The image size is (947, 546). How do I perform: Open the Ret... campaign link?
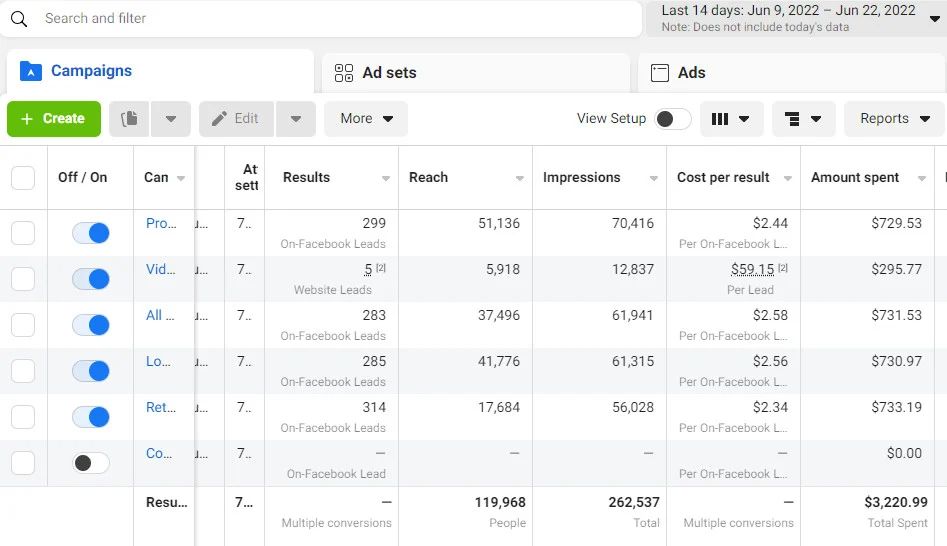pyautogui.click(x=160, y=407)
